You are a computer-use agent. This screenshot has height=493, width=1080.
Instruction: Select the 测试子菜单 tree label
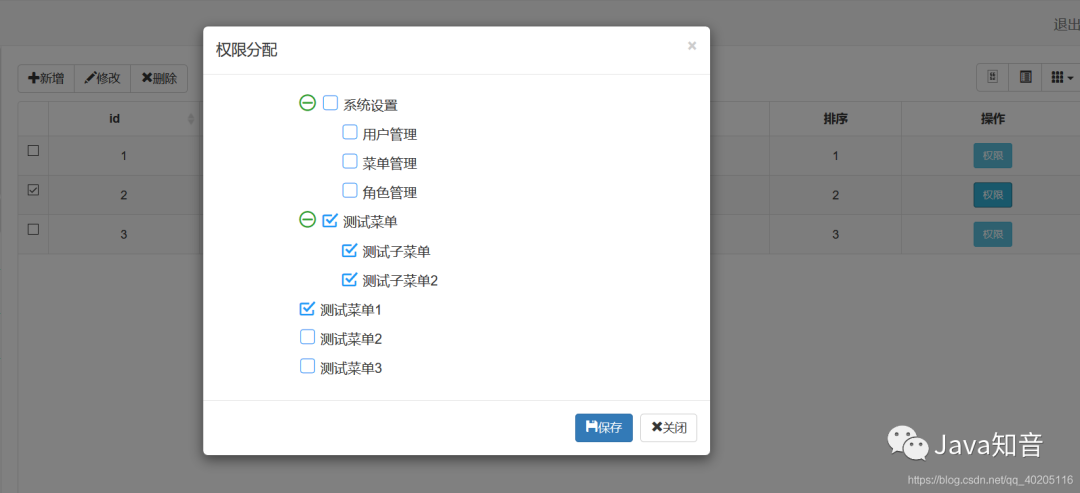pyautogui.click(x=397, y=252)
